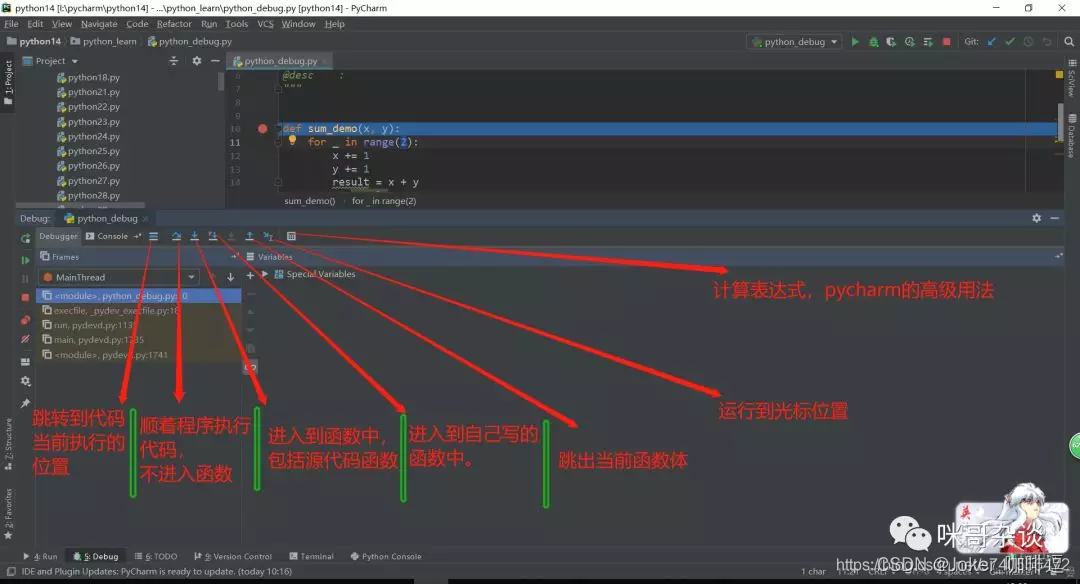This screenshot has height=584, width=1080.
Task: Click the Git commit checkmark in toolbar
Action: (x=1010, y=42)
